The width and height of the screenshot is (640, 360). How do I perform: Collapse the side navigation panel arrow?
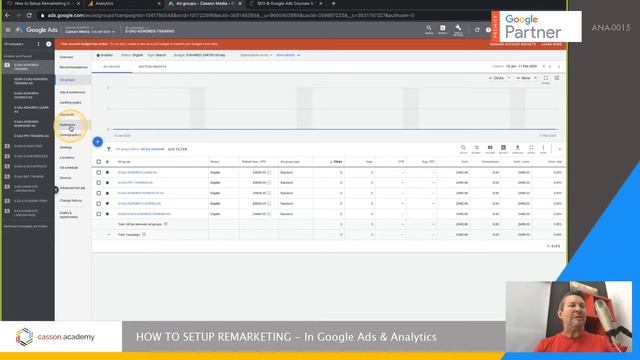(56, 189)
